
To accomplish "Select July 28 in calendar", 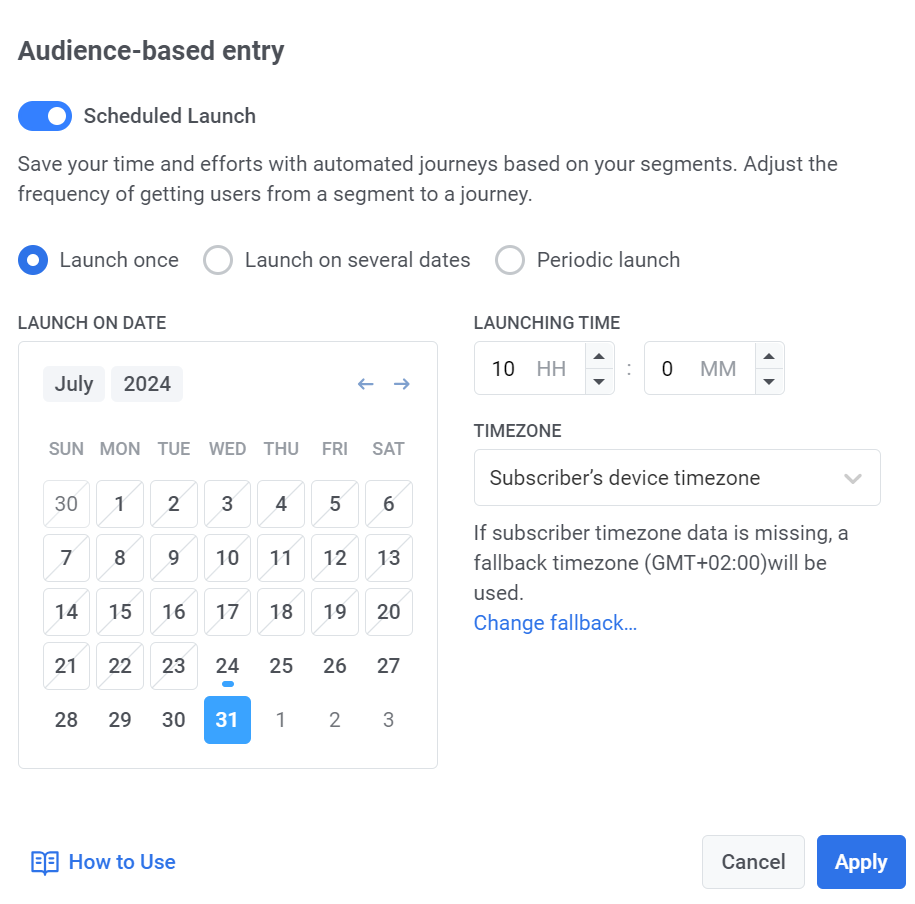I will point(67,720).
